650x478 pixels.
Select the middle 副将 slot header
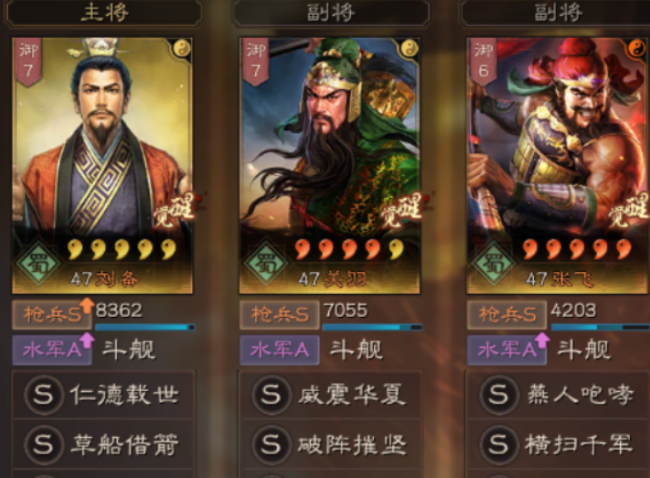330,12
